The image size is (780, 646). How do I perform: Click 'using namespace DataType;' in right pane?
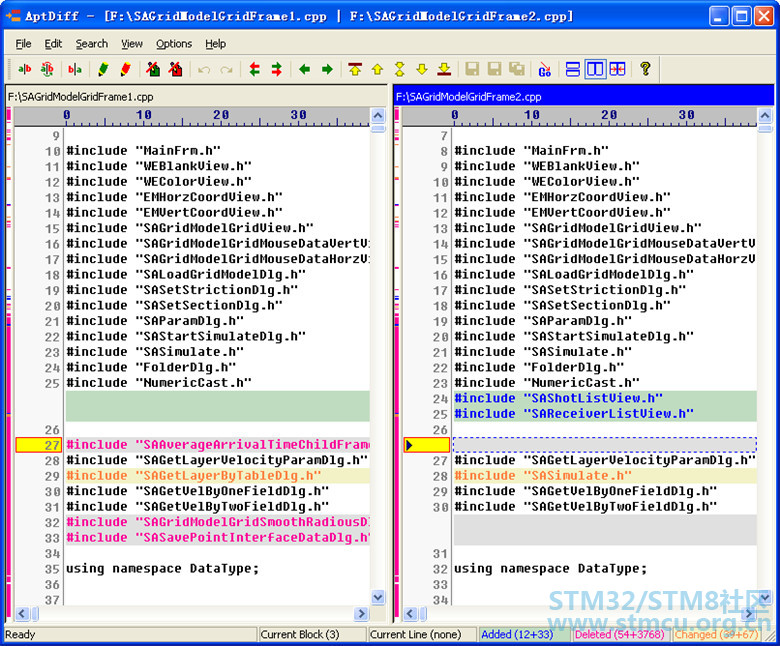point(551,568)
